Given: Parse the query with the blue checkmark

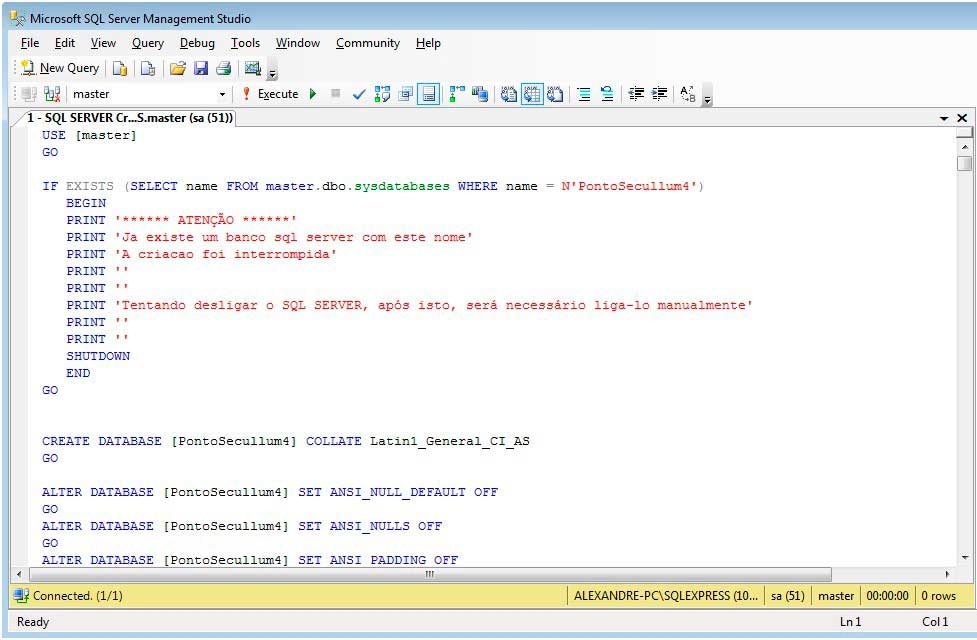Looking at the screenshot, I should tap(359, 94).
